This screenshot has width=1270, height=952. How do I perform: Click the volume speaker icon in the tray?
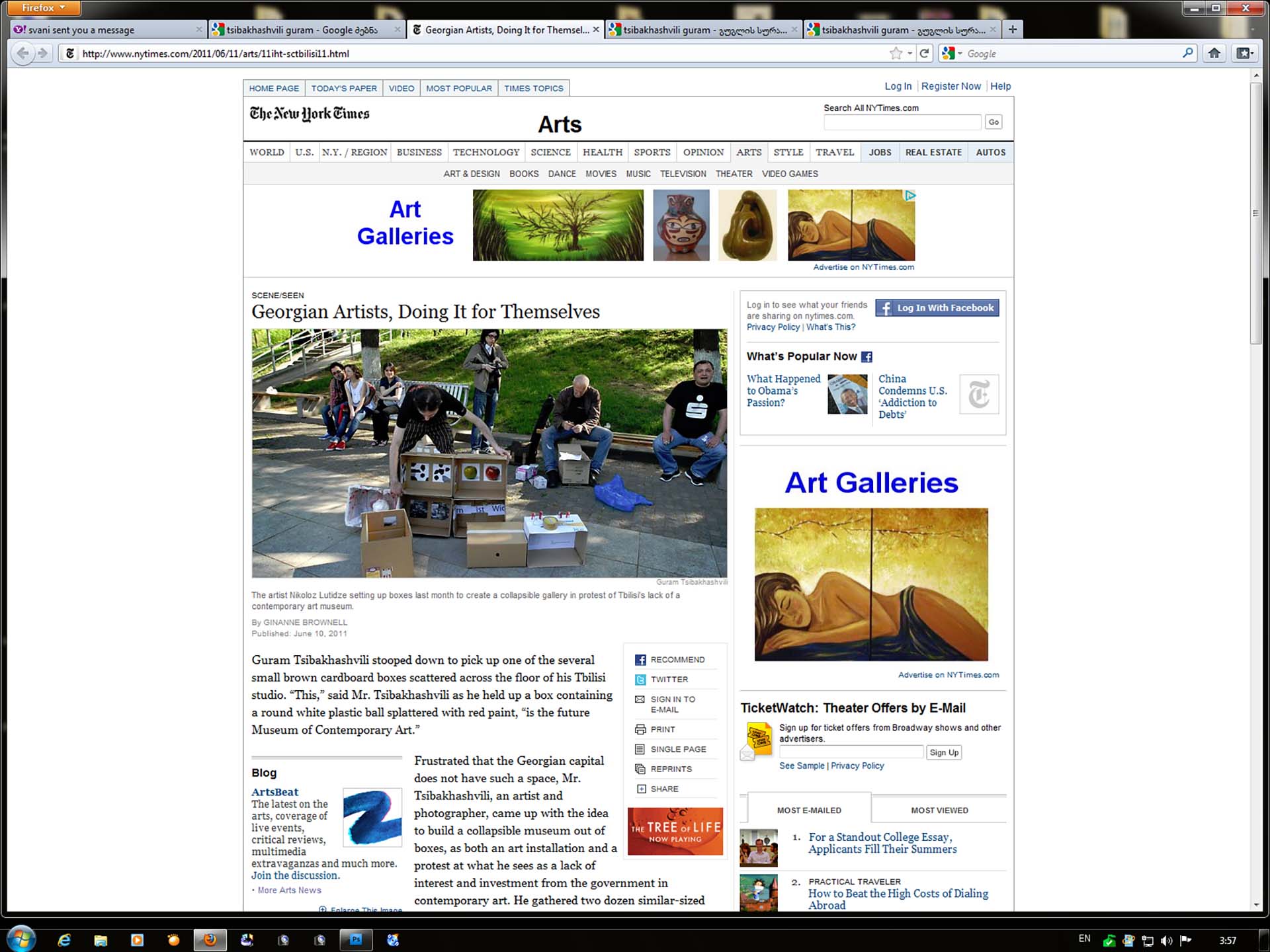[x=1166, y=940]
